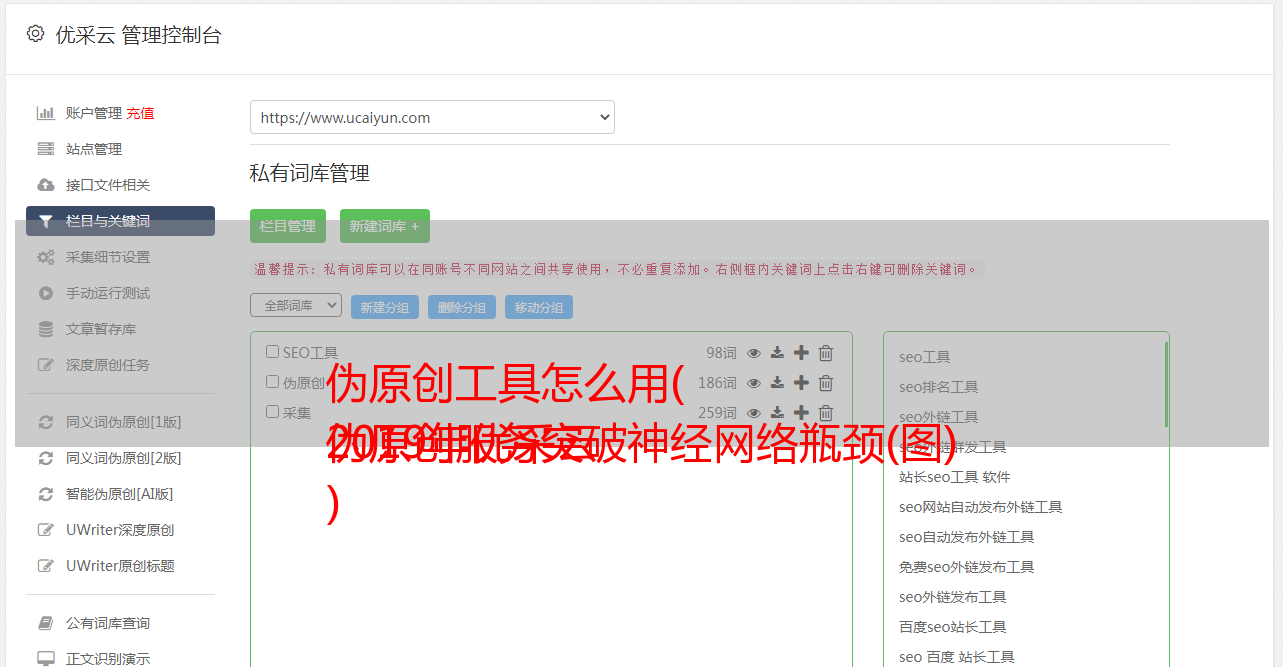Viewport: 1283px width, 667px height.
Task: Select keyword 百度seo站长工具
Action: [x=953, y=627]
